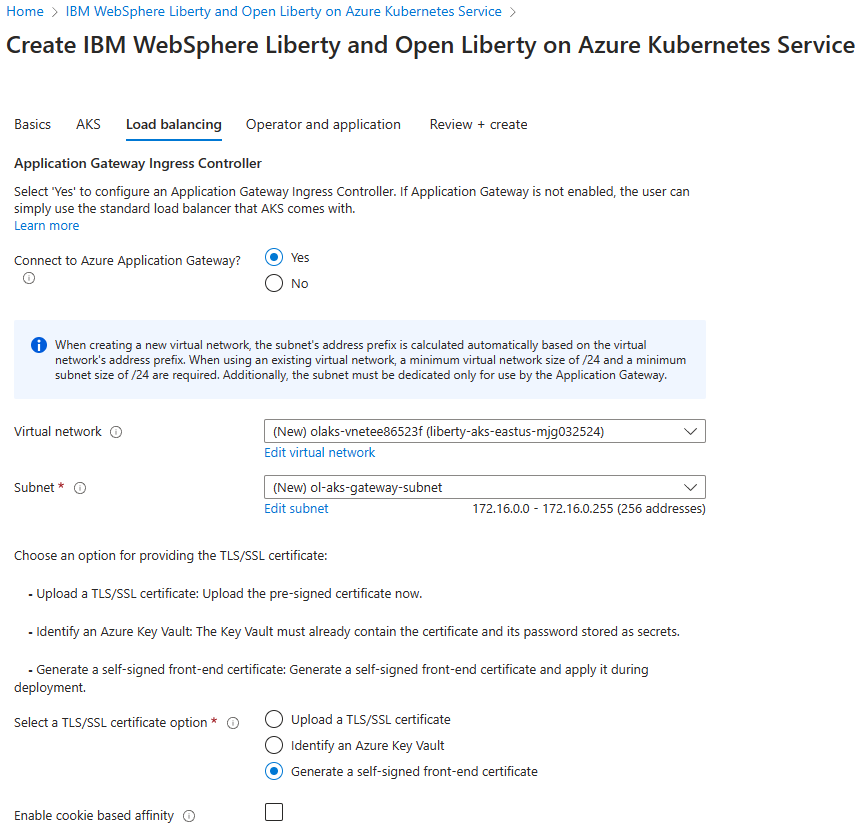Click the Edit virtual network link
This screenshot has height=832, width=864.
319,453
